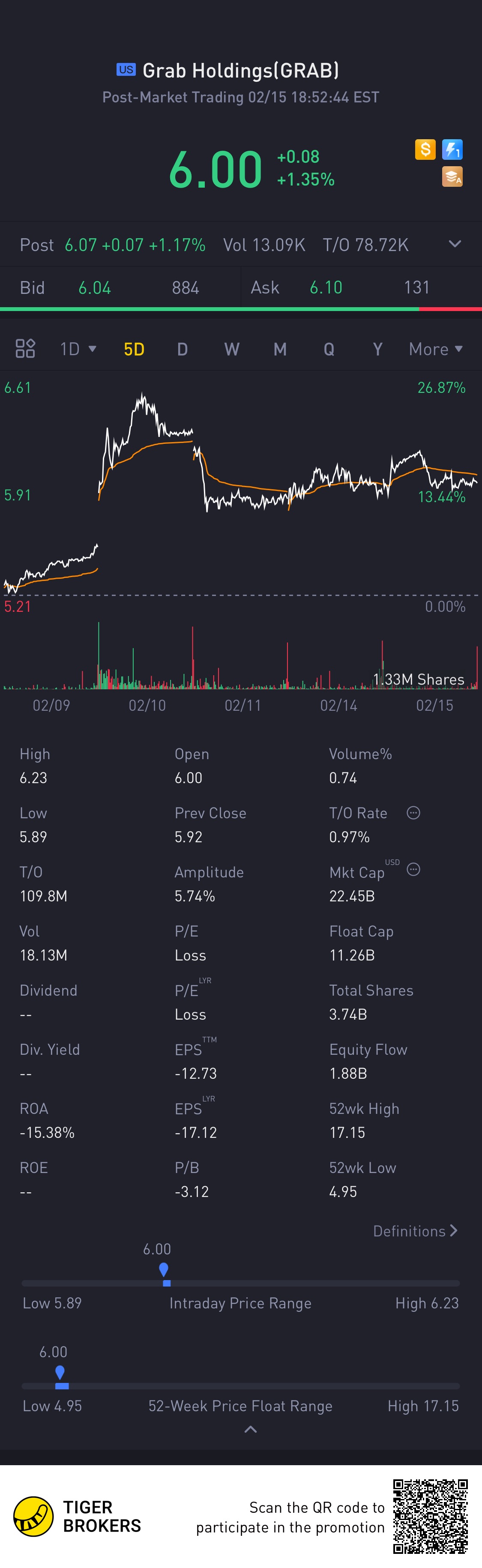This screenshot has width=482, height=1568.
Task: Click the T/O Rate info icon
Action: [x=413, y=813]
